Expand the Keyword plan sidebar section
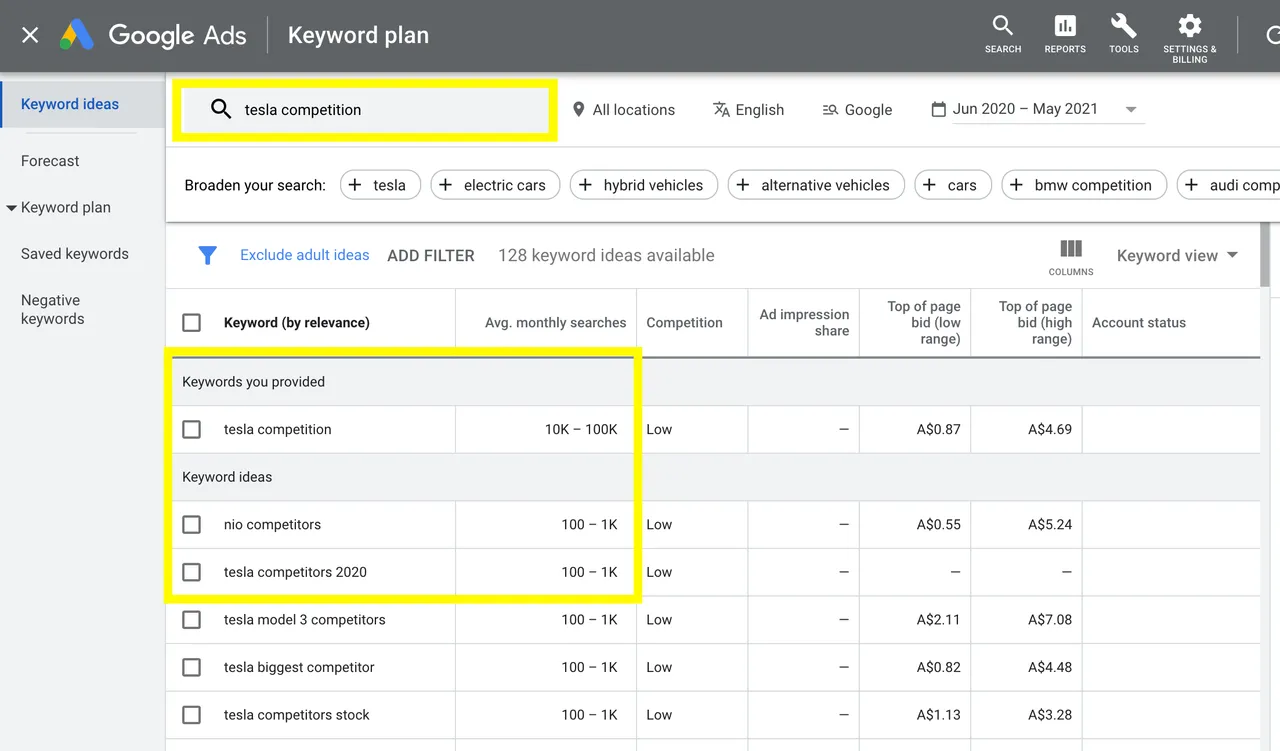Image resolution: width=1280 pixels, height=751 pixels. pyautogui.click(x=12, y=208)
